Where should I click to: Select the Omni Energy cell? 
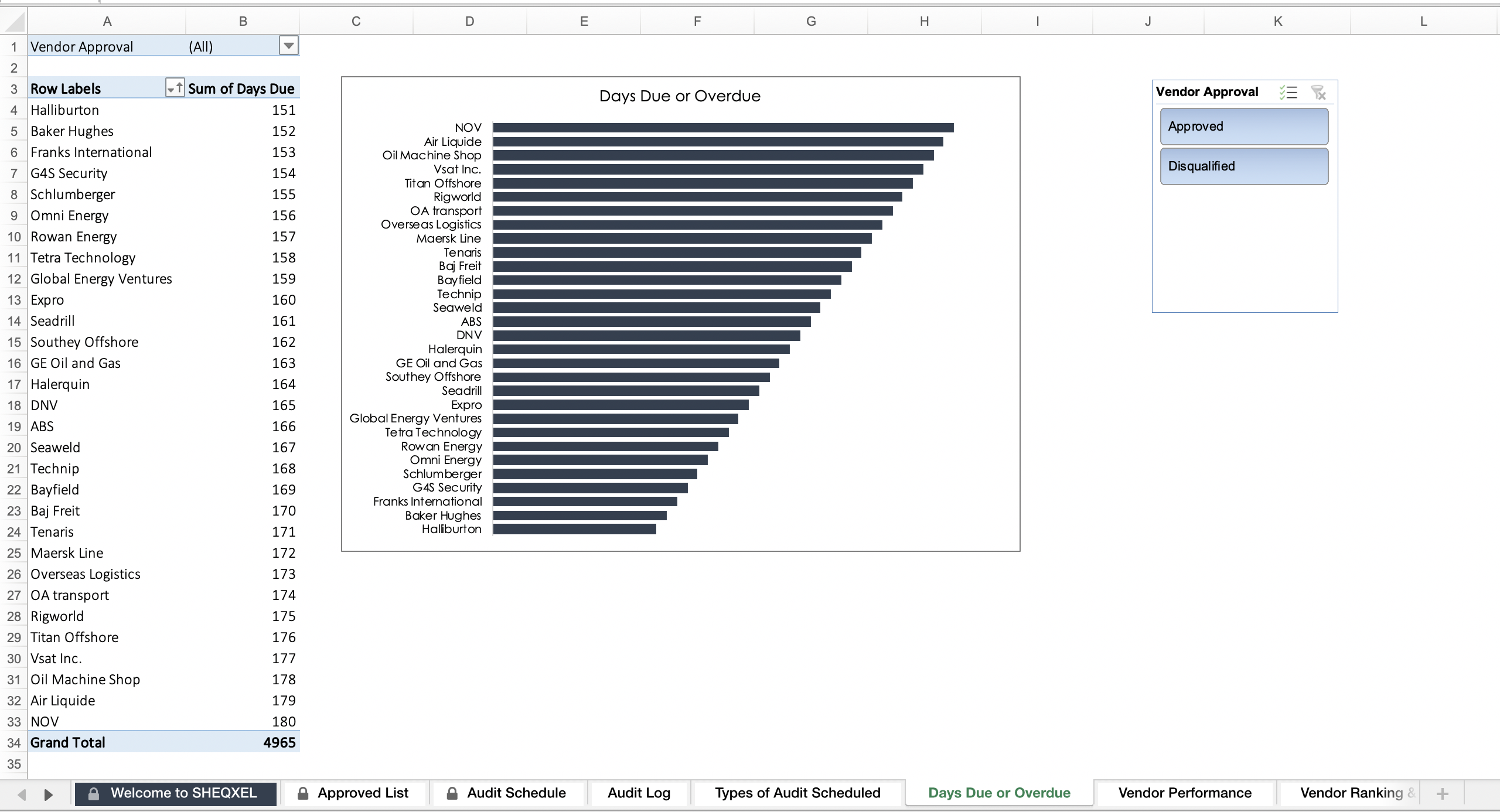click(x=107, y=216)
